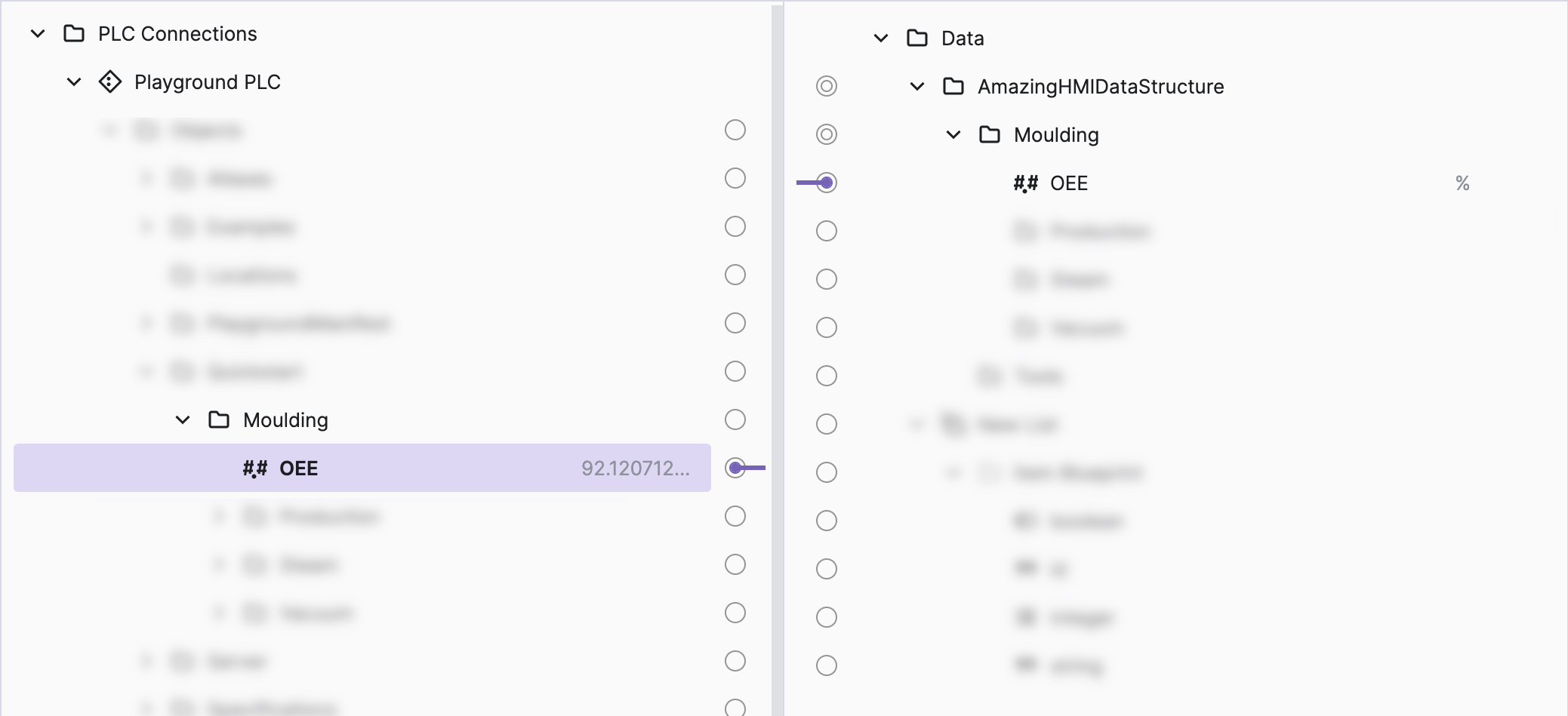Collapse the Playground PLC node
Viewport: 1568px width, 716px height.
(74, 81)
